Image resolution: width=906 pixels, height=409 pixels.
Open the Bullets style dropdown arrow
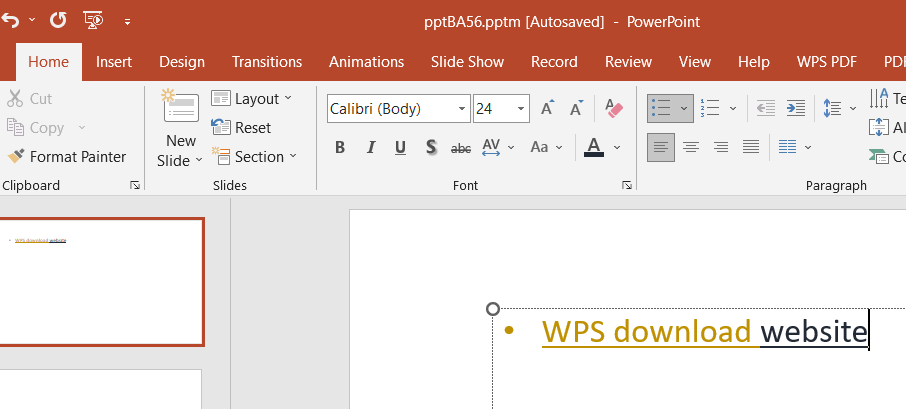click(x=684, y=108)
